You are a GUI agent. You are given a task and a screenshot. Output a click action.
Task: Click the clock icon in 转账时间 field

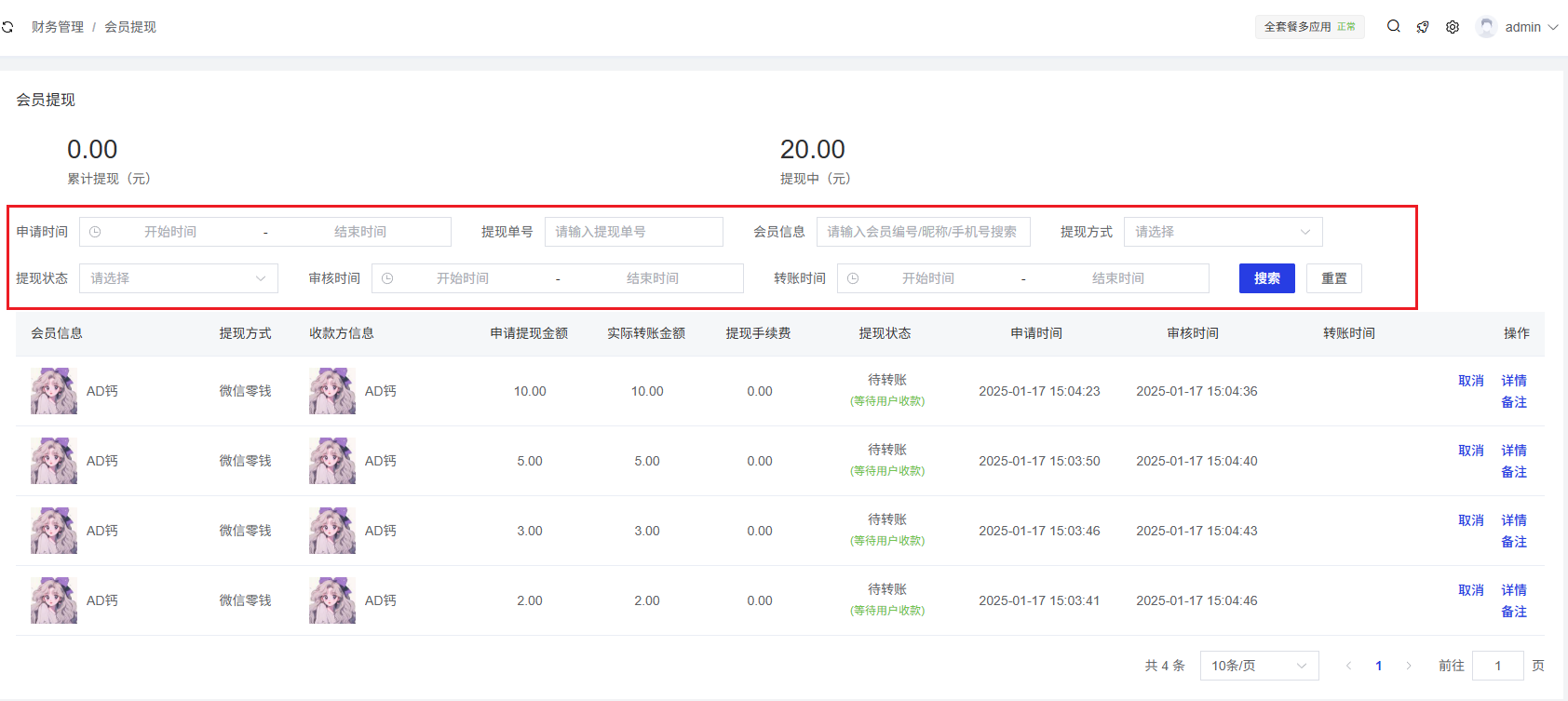[853, 278]
